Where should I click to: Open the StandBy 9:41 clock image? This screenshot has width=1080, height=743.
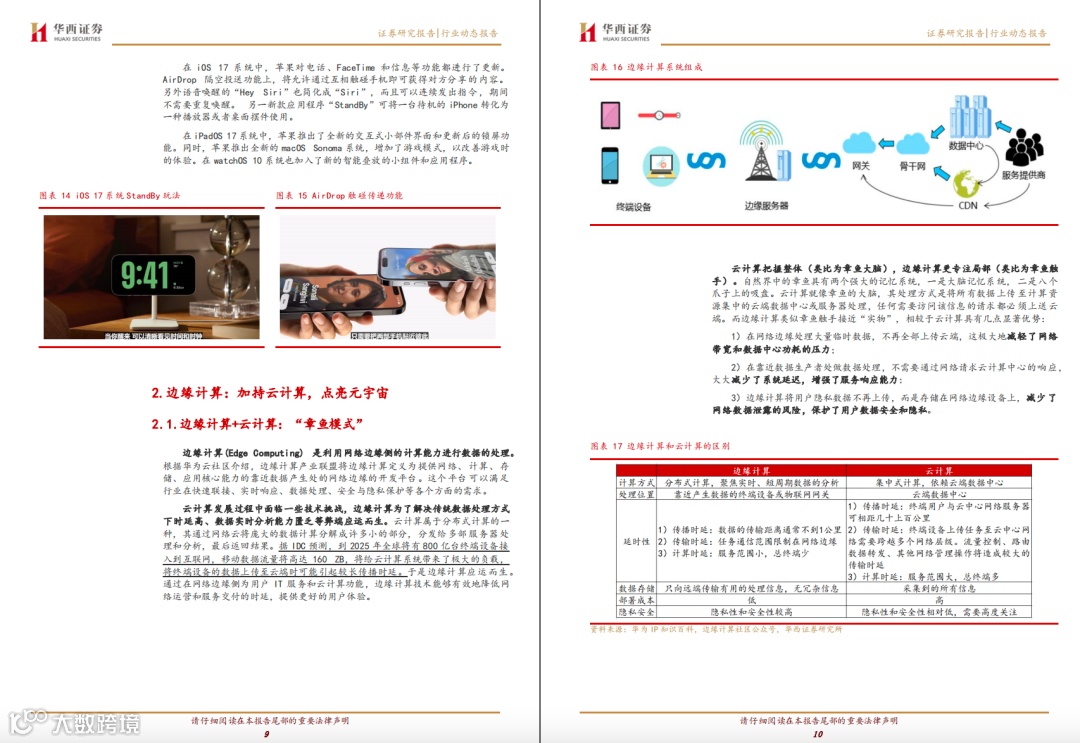tap(152, 277)
